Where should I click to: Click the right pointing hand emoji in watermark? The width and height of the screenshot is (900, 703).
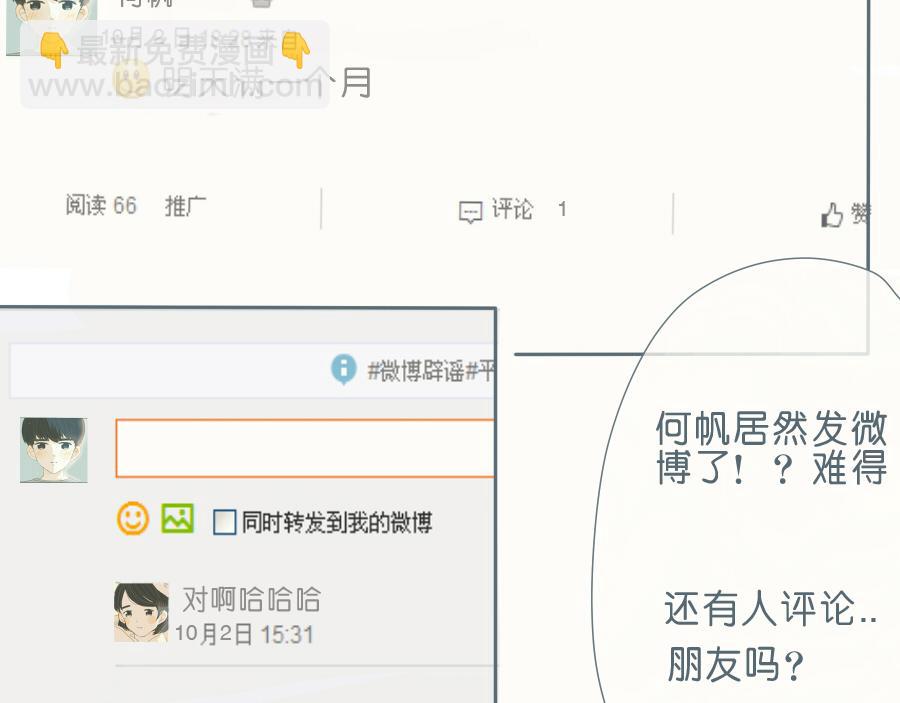[x=296, y=50]
